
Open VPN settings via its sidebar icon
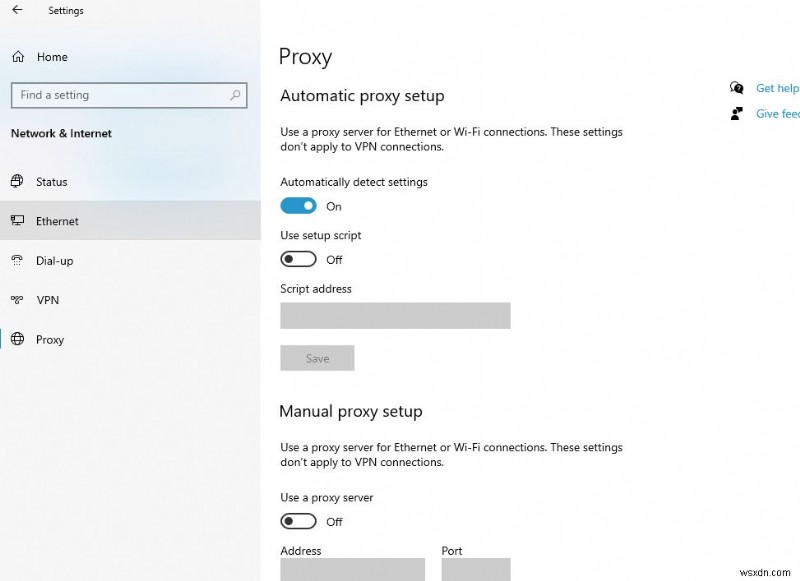pyautogui.click(x=18, y=300)
